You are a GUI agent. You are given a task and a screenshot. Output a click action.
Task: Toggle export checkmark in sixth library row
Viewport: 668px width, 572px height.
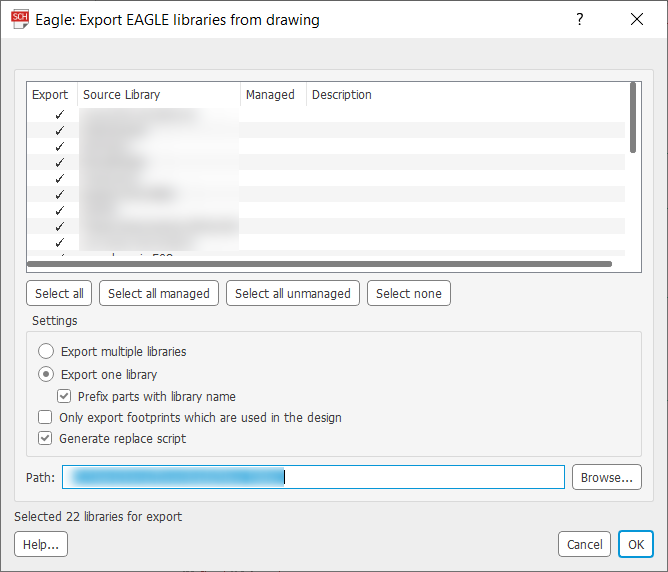(60, 194)
